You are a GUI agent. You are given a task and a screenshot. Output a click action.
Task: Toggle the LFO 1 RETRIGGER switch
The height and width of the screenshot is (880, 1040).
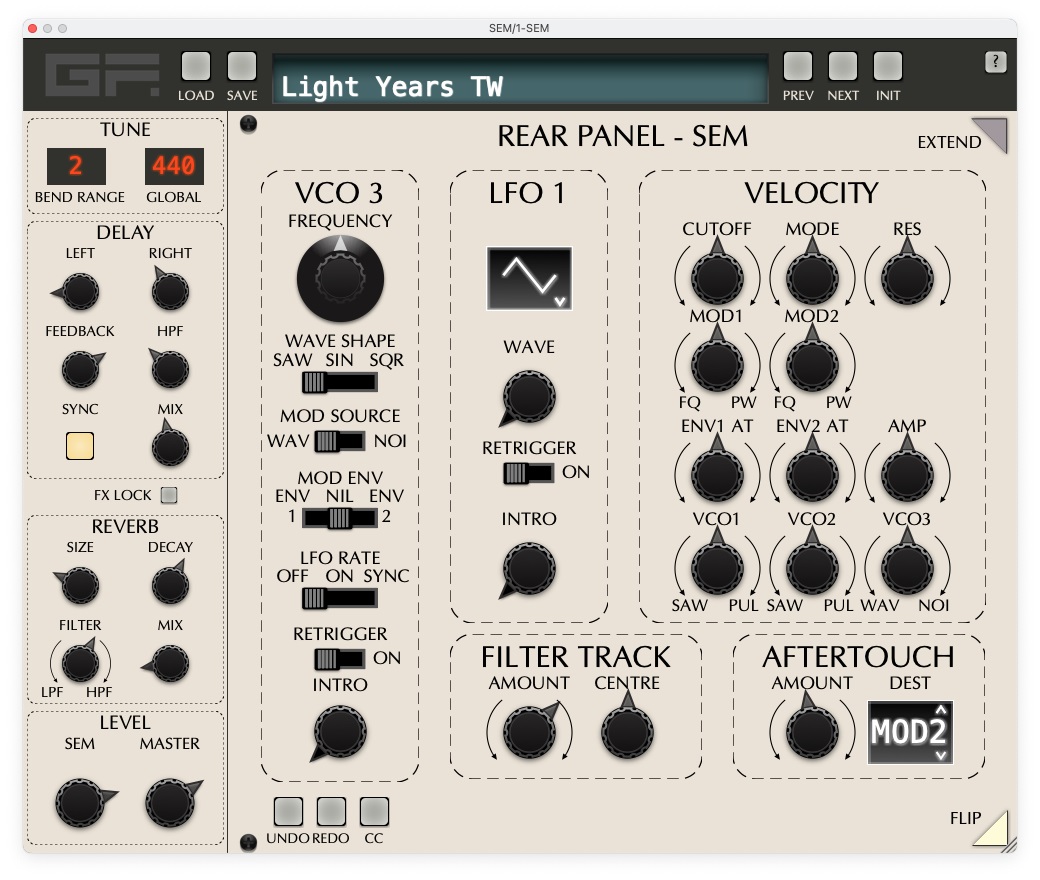click(x=528, y=473)
